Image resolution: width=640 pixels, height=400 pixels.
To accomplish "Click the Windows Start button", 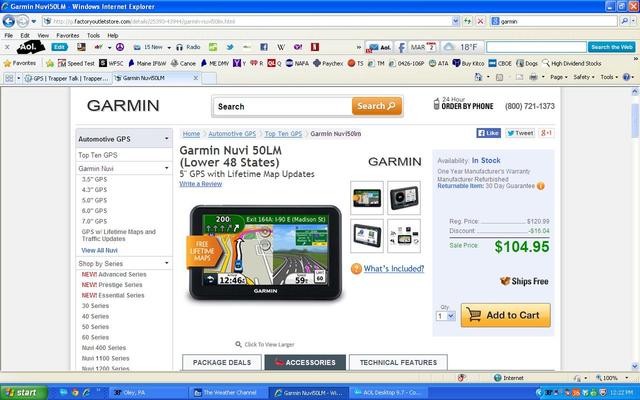I will 23,393.
